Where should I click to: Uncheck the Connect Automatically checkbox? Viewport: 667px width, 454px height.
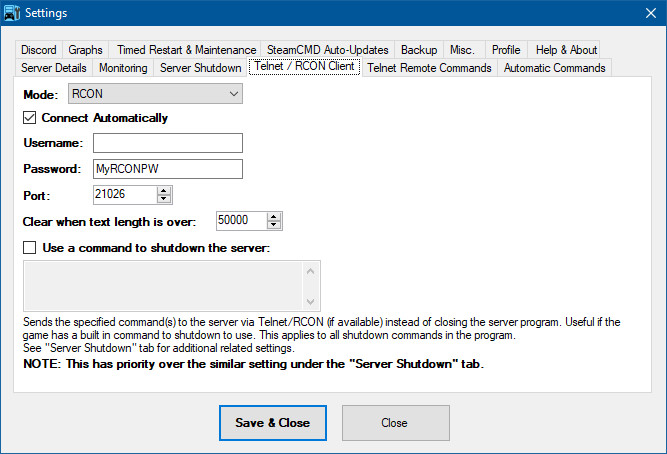point(29,118)
